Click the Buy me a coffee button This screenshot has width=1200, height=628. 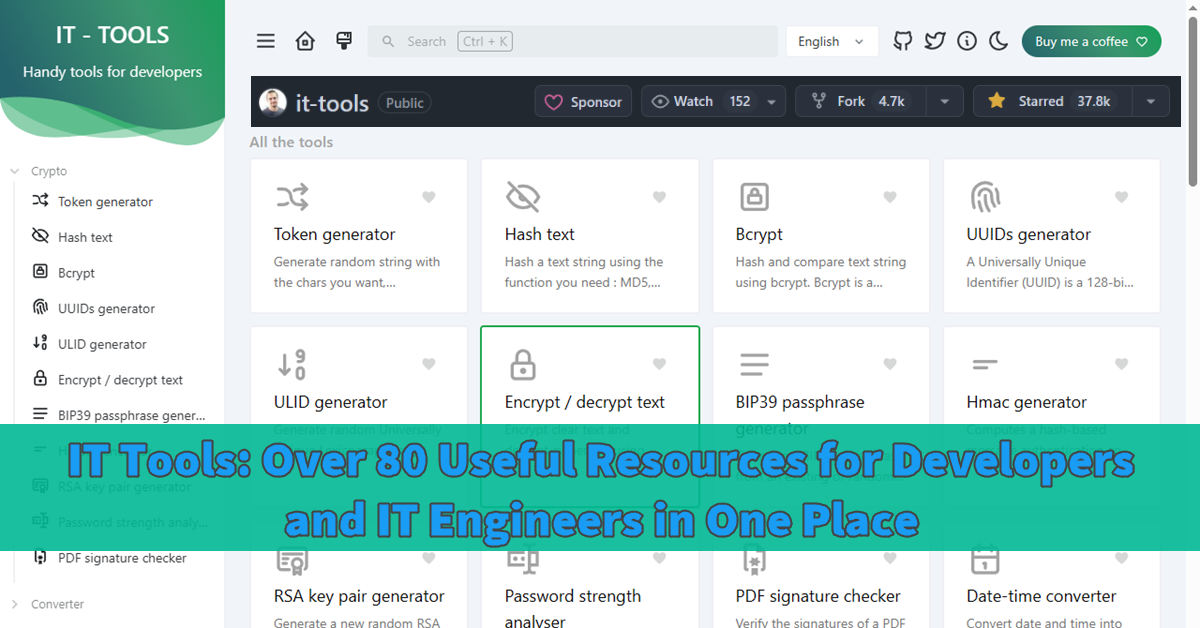coord(1091,41)
